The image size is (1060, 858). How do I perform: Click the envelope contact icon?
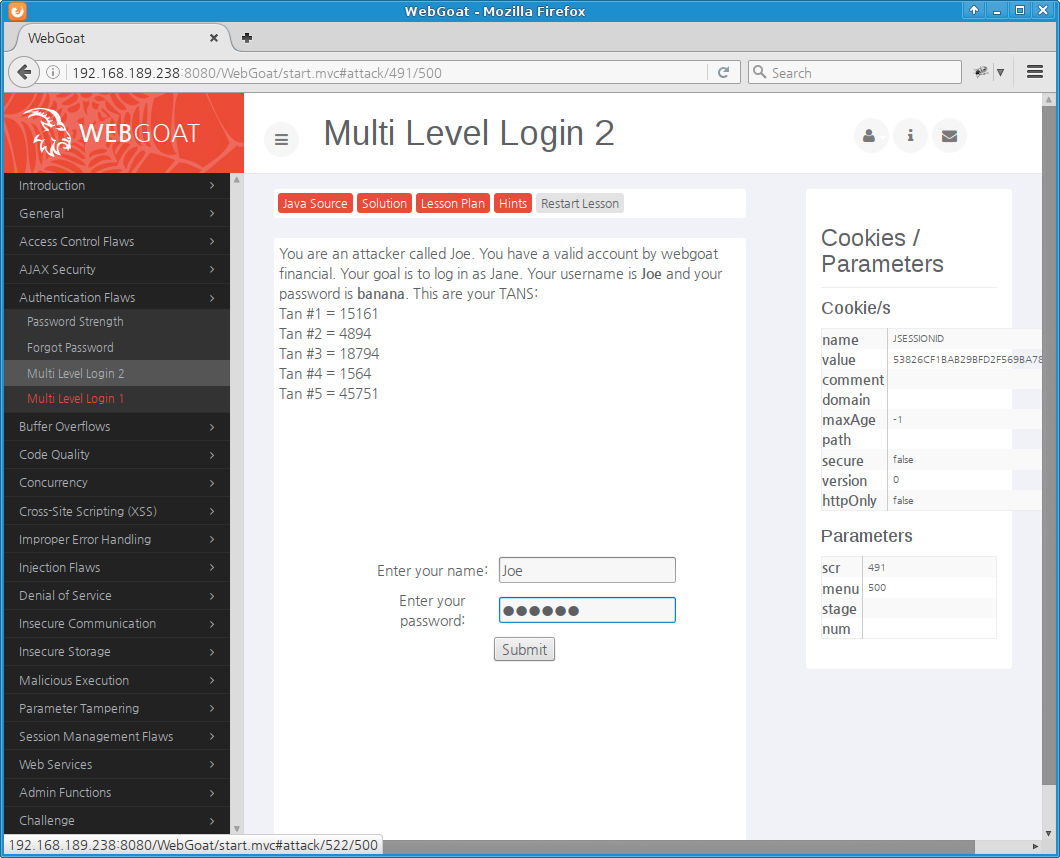[x=949, y=136]
